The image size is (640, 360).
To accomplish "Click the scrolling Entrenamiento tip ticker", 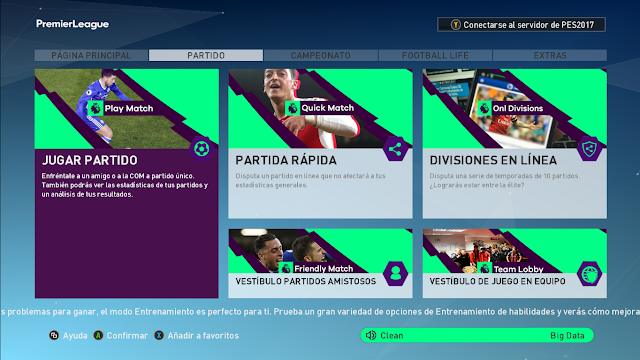I will (320, 312).
